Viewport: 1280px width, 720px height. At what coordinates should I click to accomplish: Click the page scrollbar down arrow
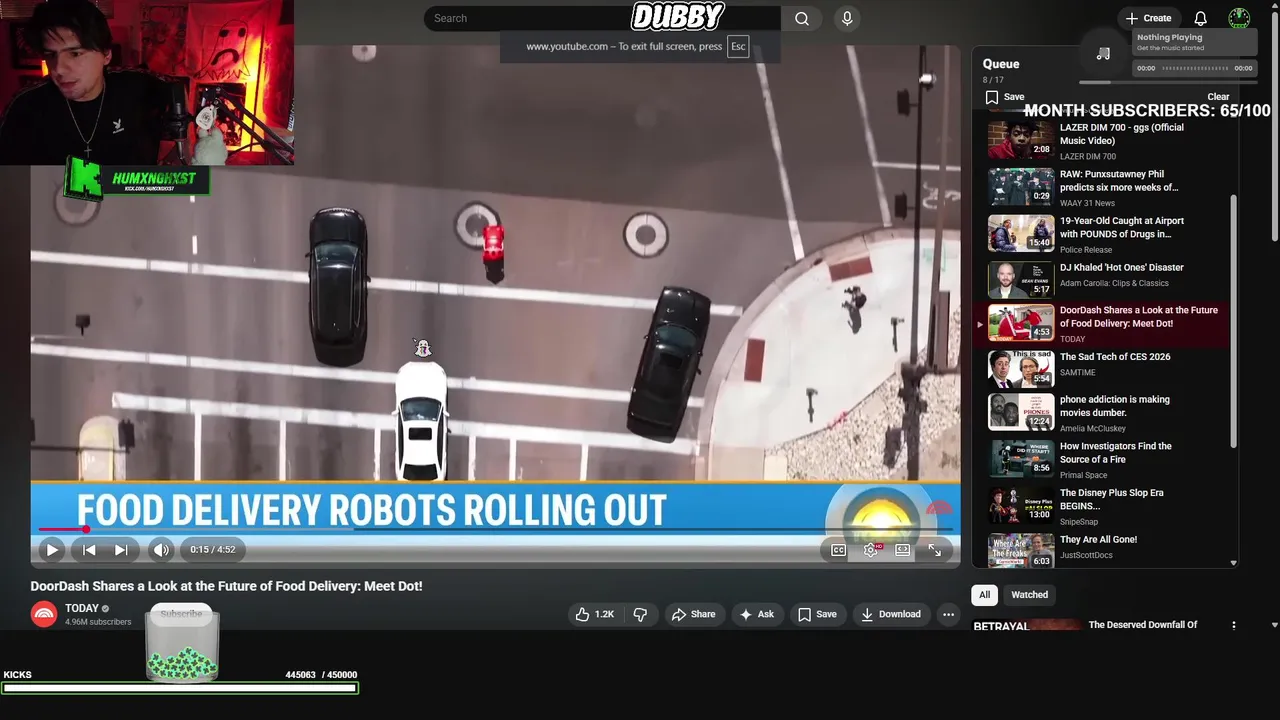pos(1274,625)
